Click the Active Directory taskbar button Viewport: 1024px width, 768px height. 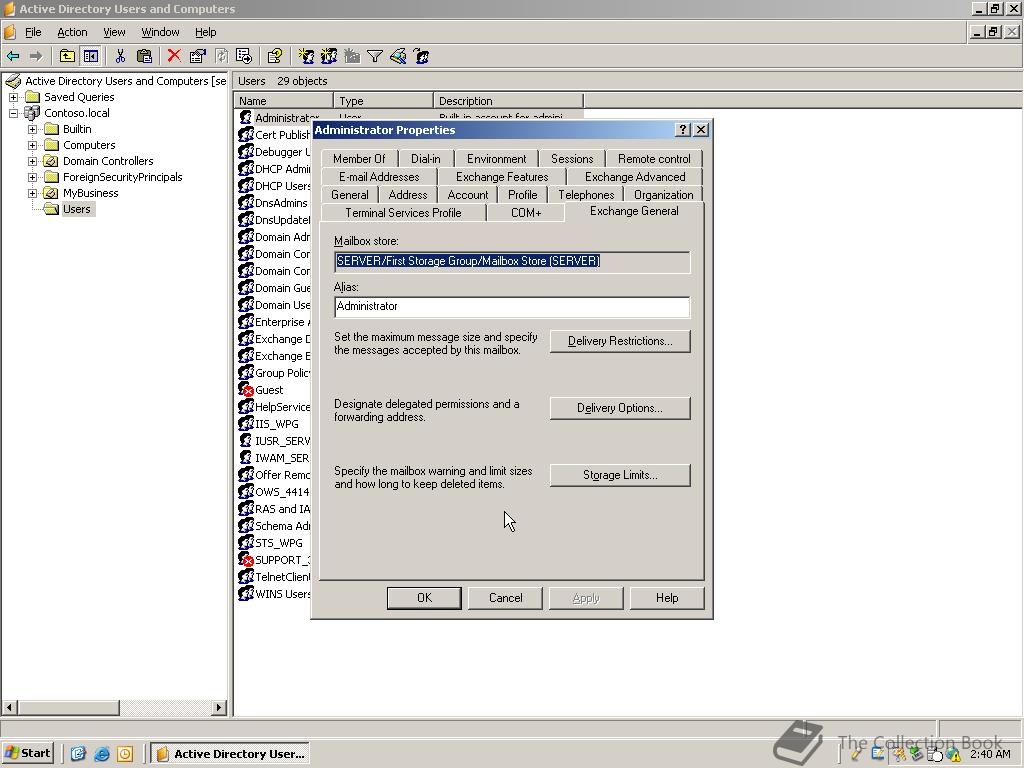[231, 754]
